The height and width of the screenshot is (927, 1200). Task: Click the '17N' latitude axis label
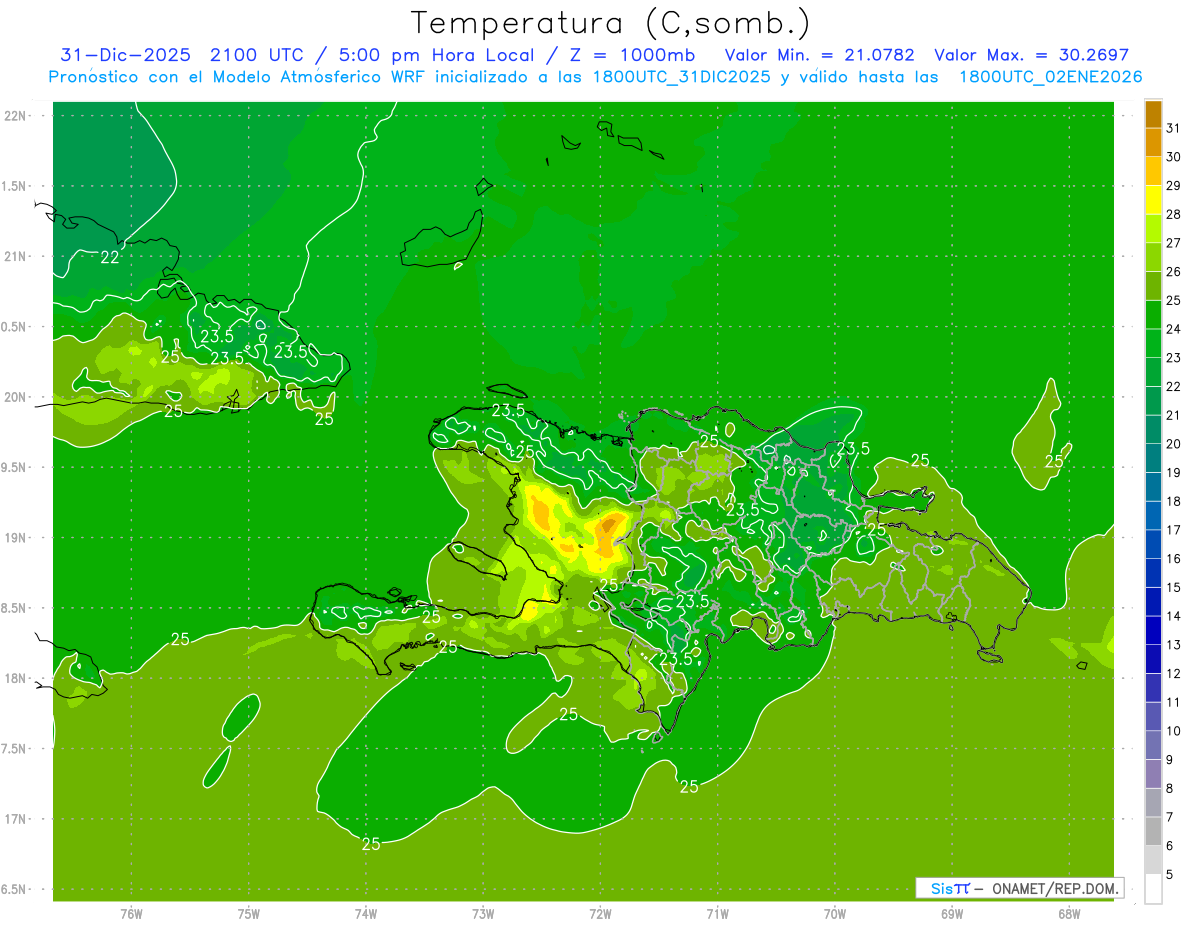(x=16, y=819)
